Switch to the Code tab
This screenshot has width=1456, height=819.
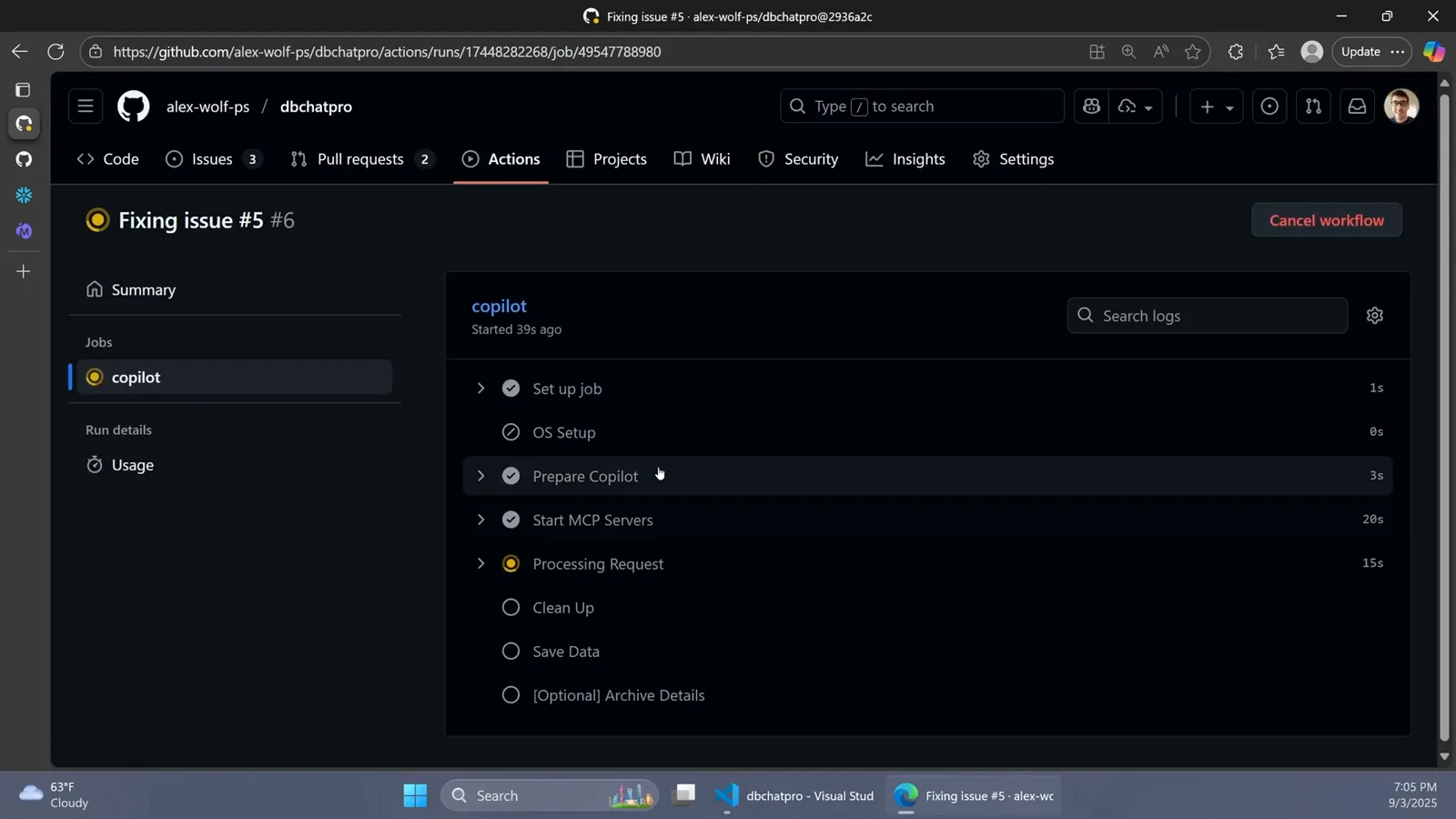tap(108, 159)
